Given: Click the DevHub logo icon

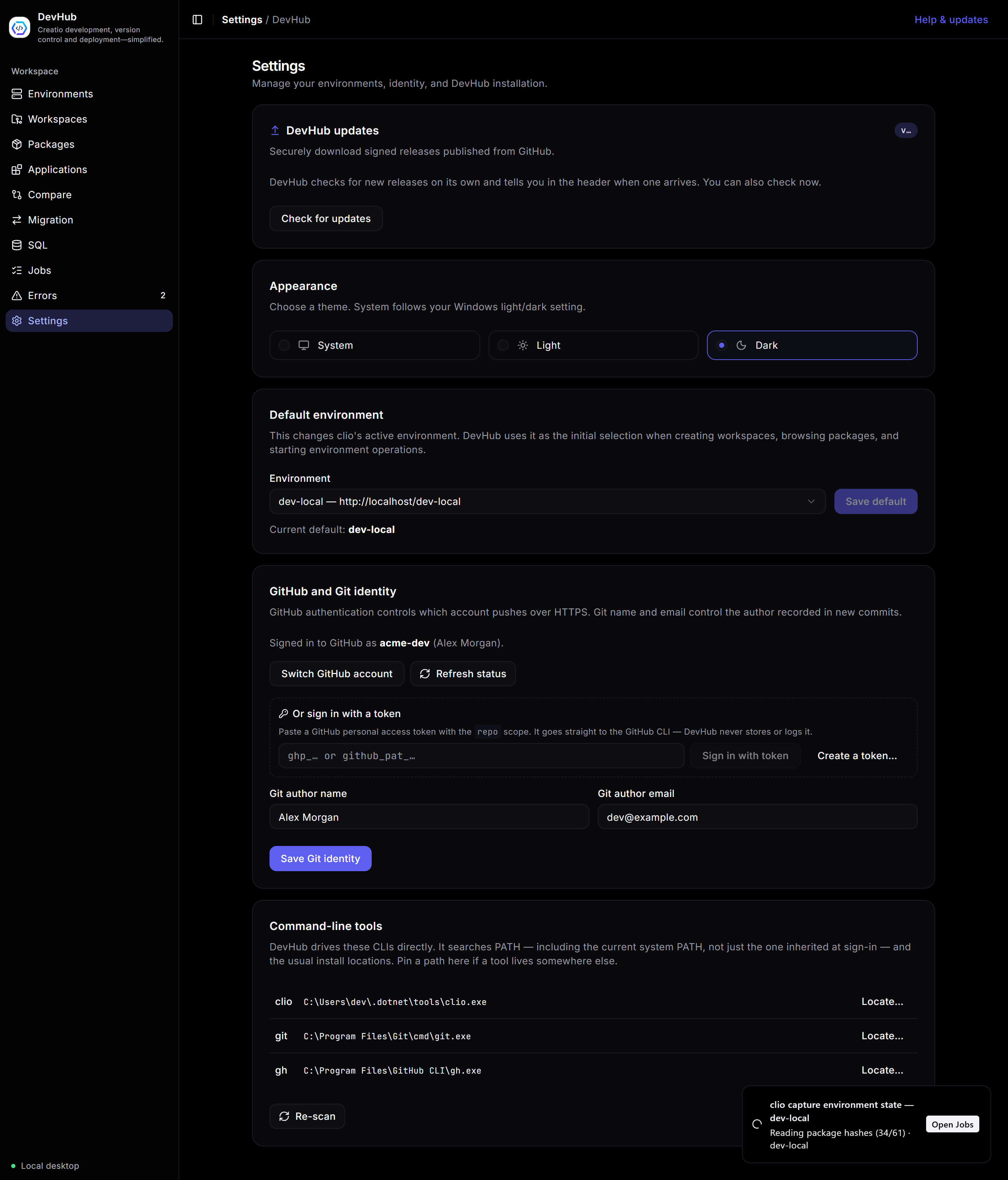Looking at the screenshot, I should coord(19,27).
